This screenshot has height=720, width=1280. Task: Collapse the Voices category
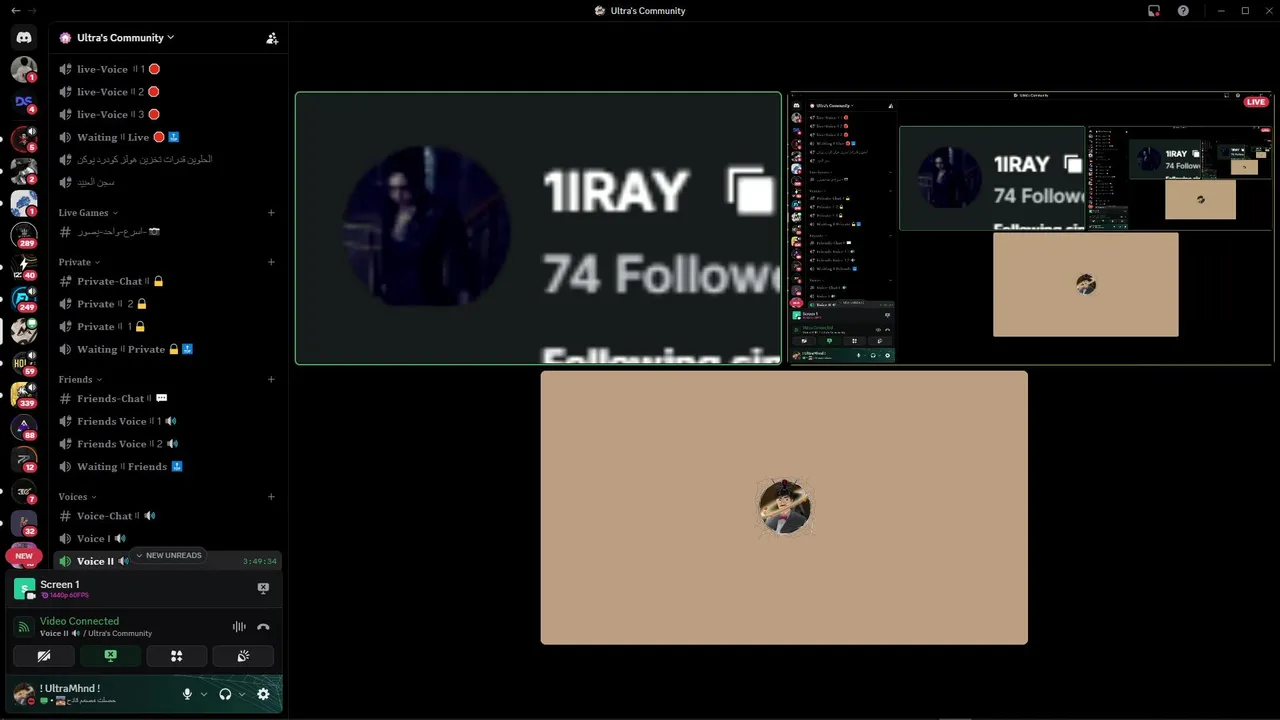pyautogui.click(x=78, y=497)
